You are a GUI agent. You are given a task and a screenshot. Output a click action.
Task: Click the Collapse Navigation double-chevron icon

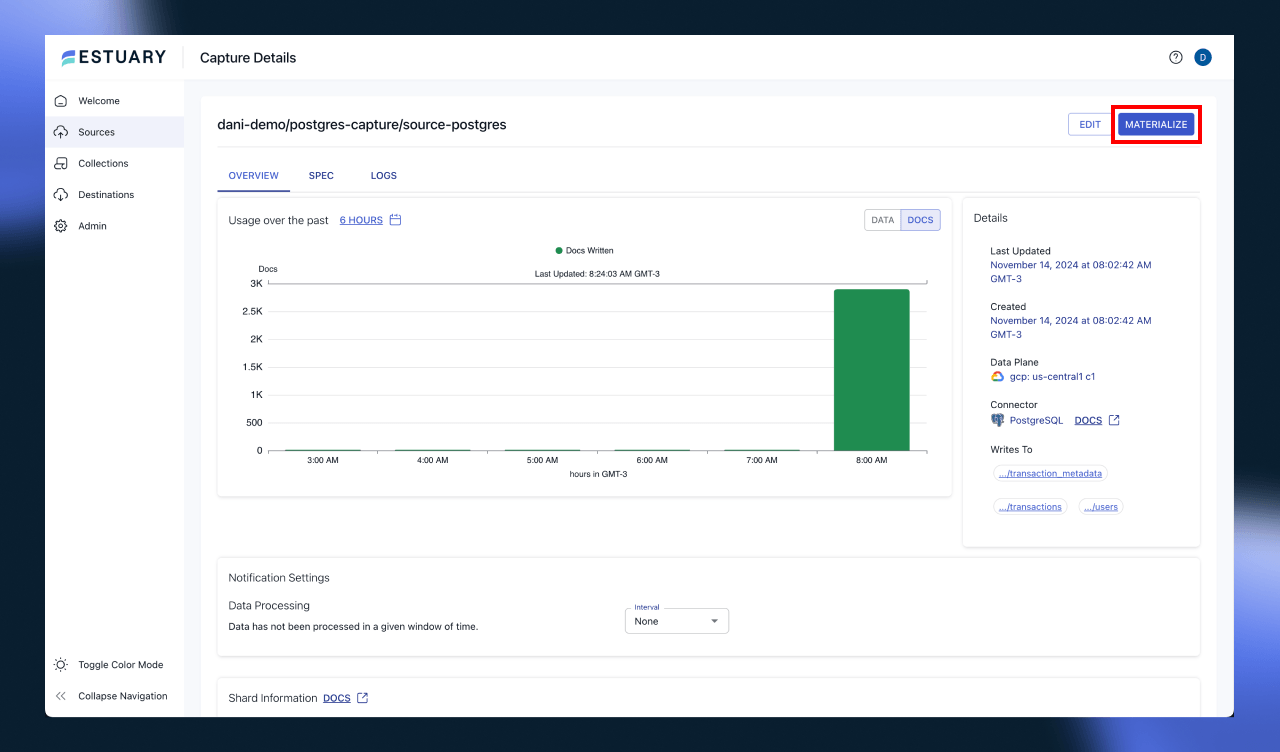tap(61, 696)
